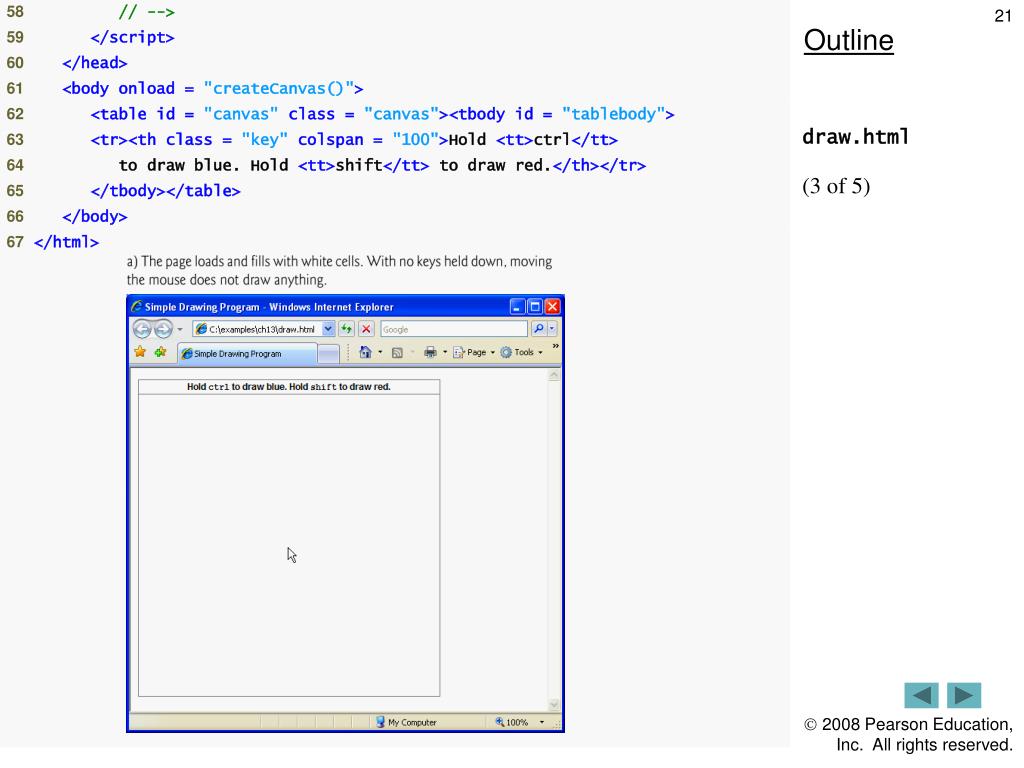Click the browser Forward arrow button

click(x=161, y=329)
